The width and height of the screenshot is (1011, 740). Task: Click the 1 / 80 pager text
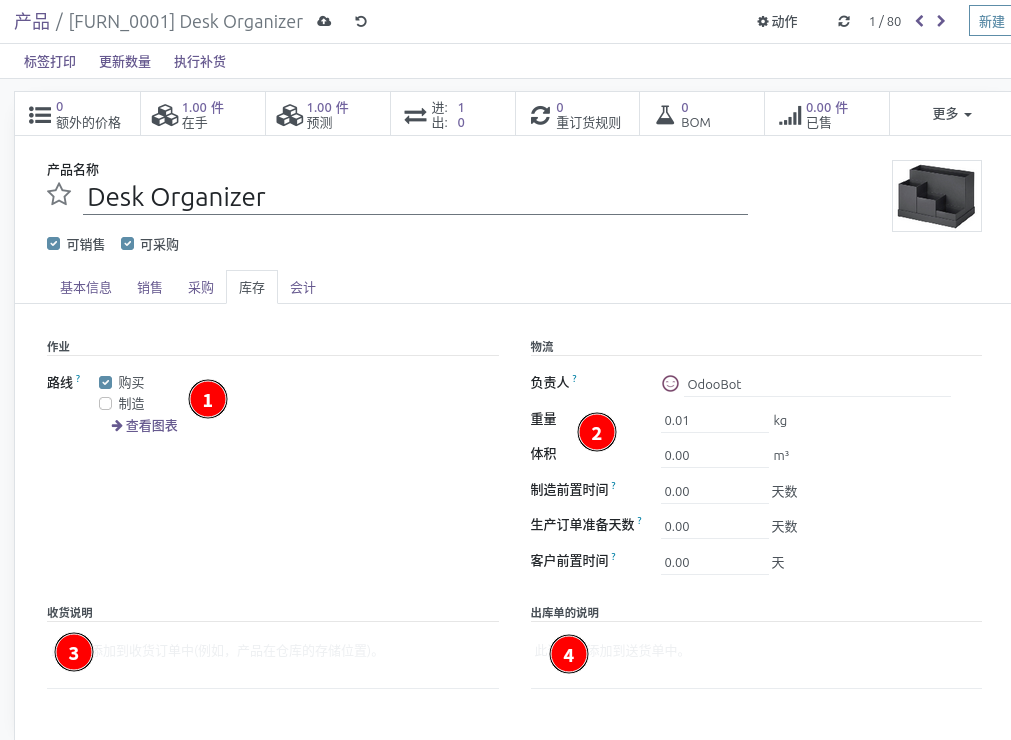coord(885,21)
